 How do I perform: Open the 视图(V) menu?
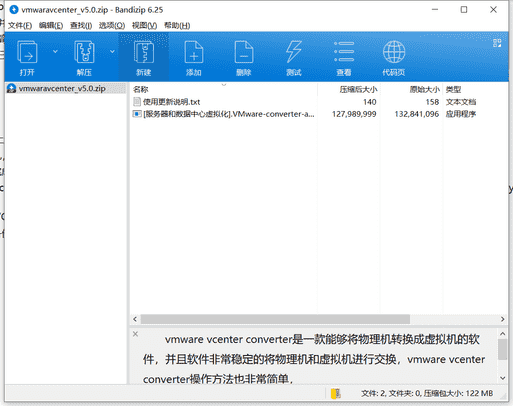point(144,26)
